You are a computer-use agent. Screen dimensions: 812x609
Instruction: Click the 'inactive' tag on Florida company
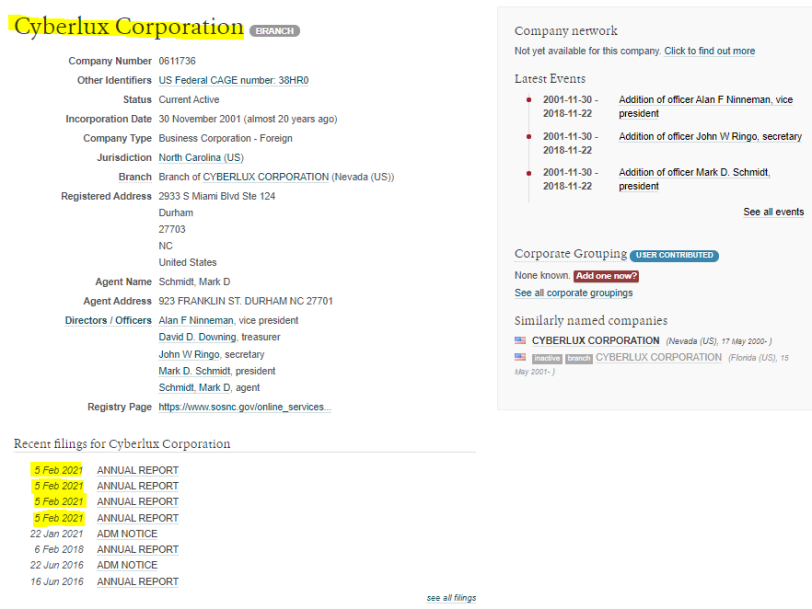(547, 358)
